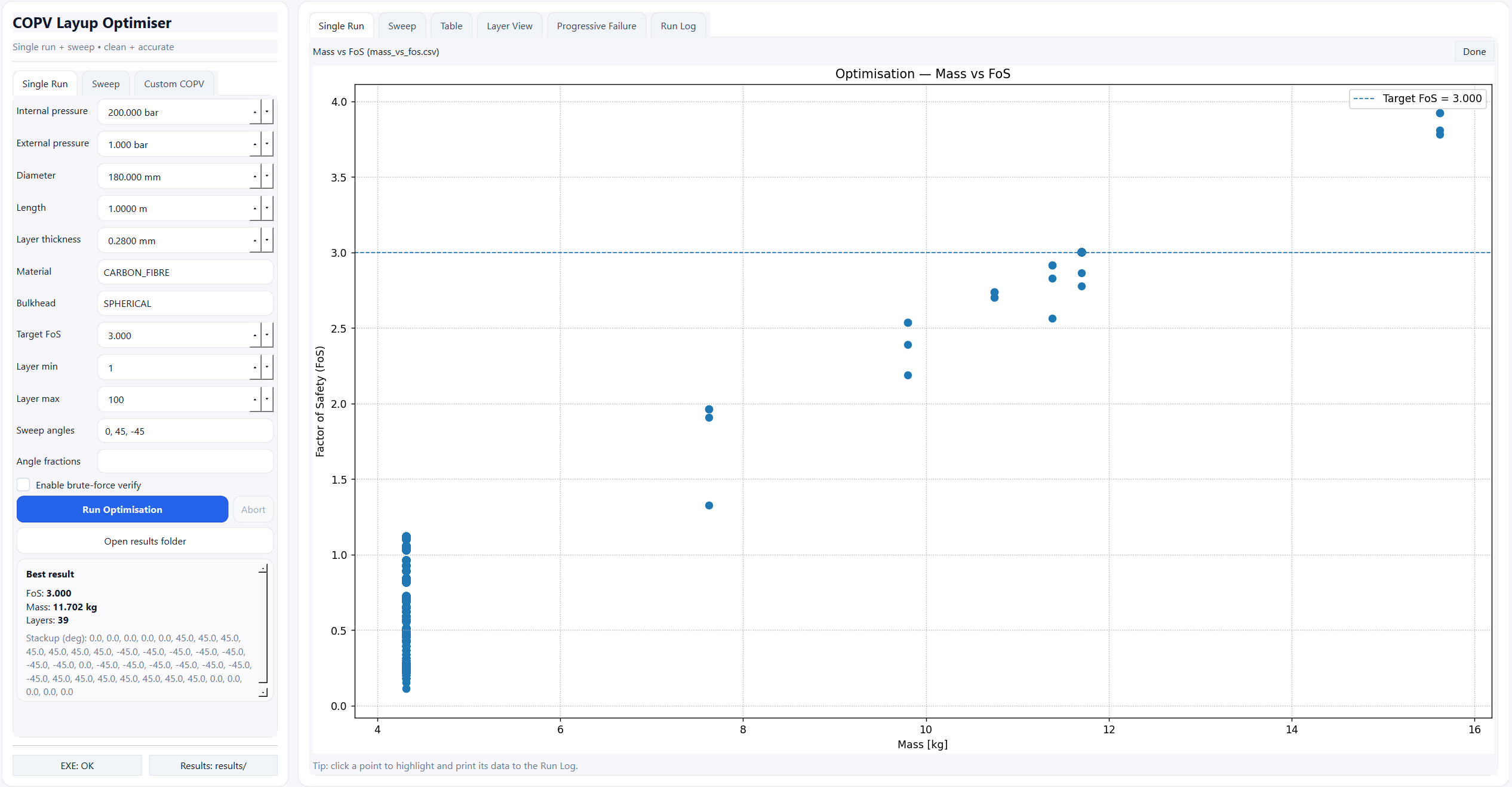
Task: Click External pressure down arrow
Action: click(x=267, y=144)
